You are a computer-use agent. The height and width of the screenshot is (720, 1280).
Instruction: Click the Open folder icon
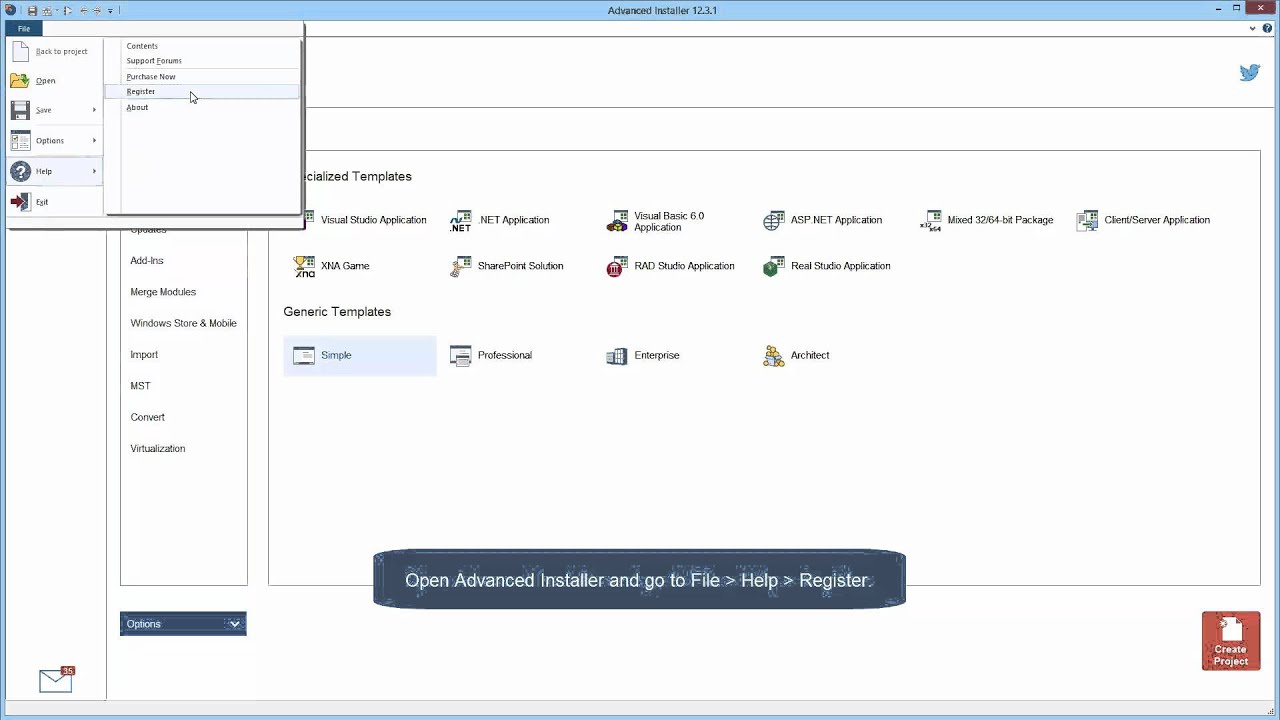pos(20,81)
